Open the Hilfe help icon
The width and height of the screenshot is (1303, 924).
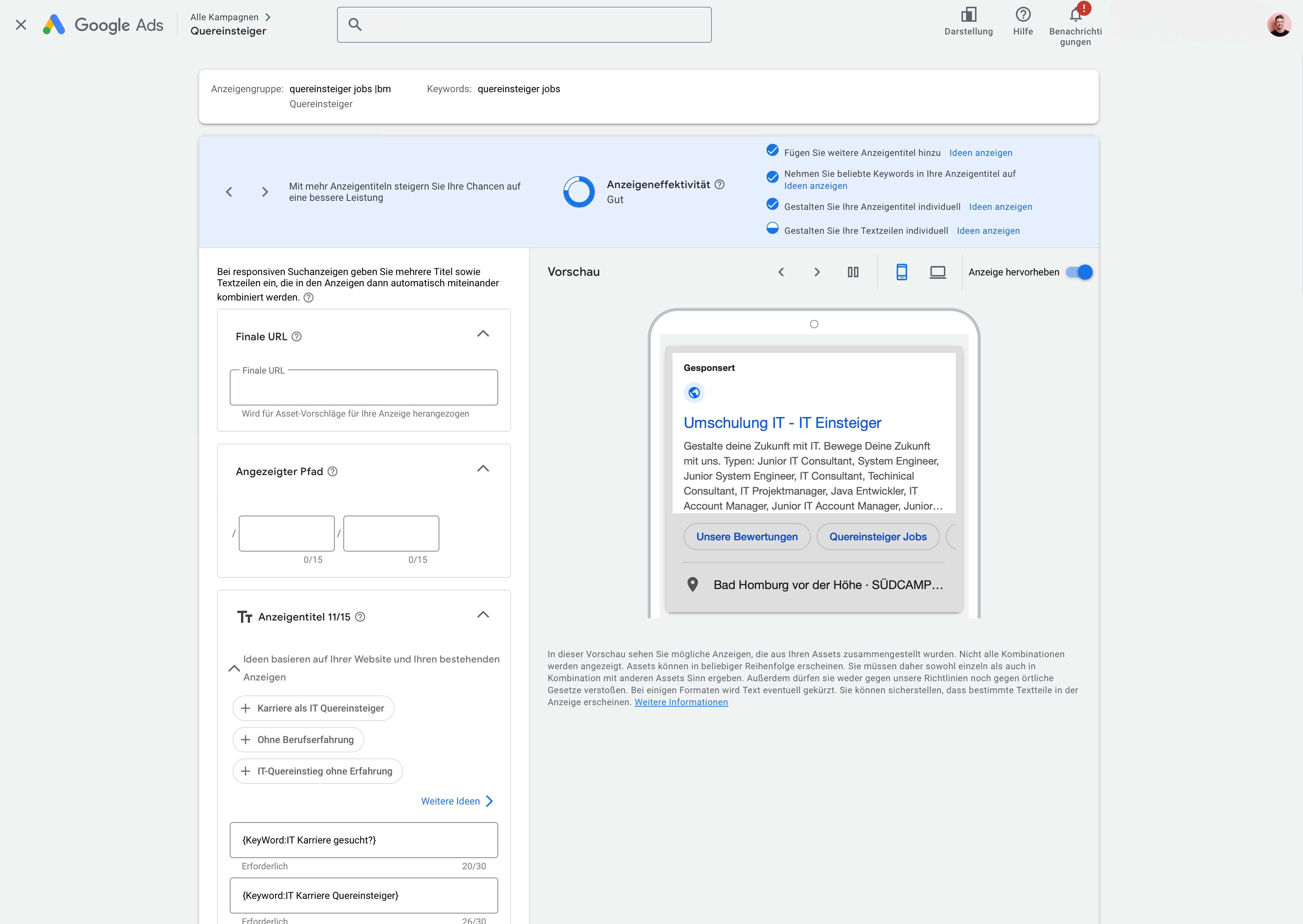click(1023, 15)
